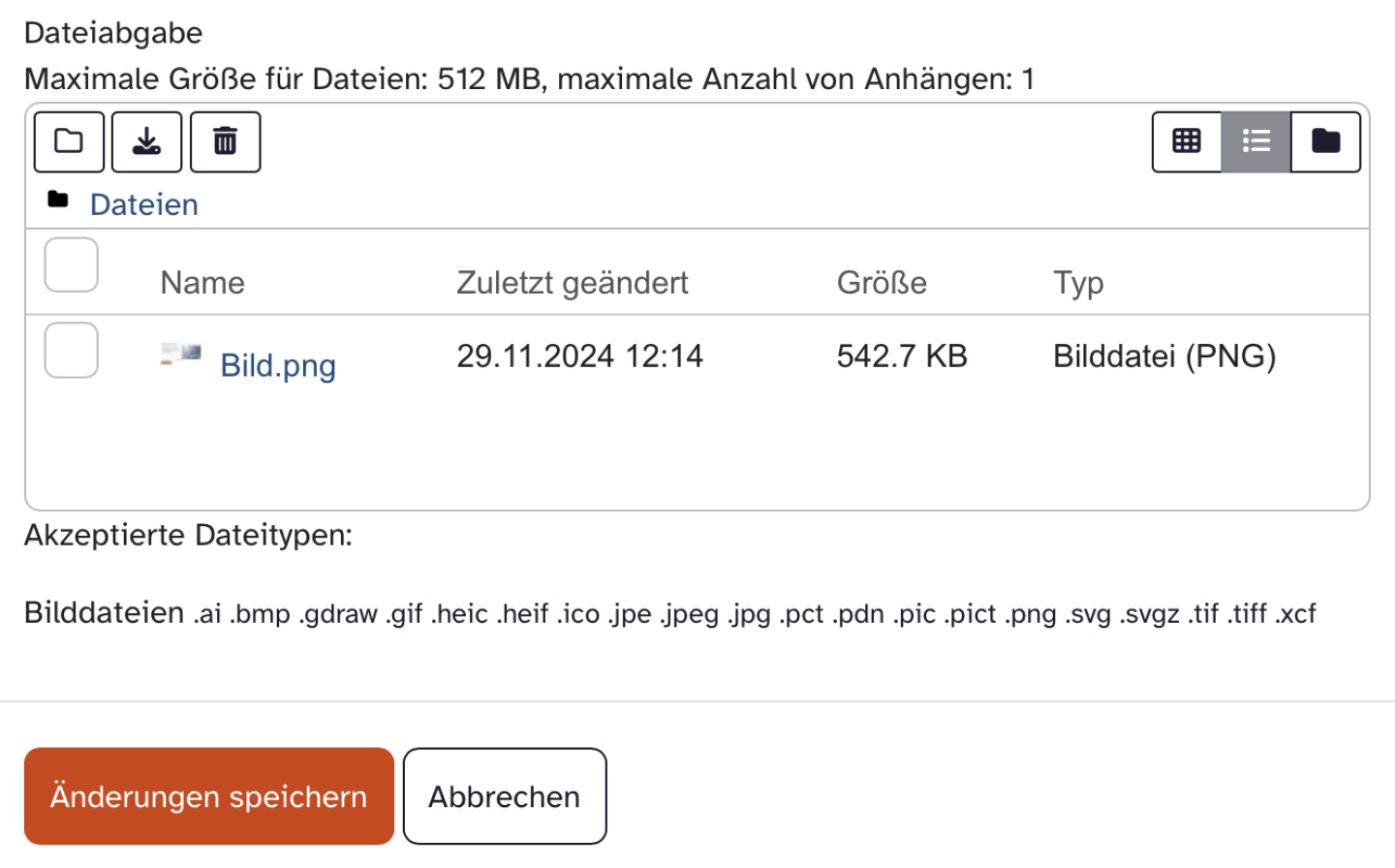This screenshot has height=868, width=1395.
Task: Select the checkbox for Bild.png
Action: pos(70,351)
